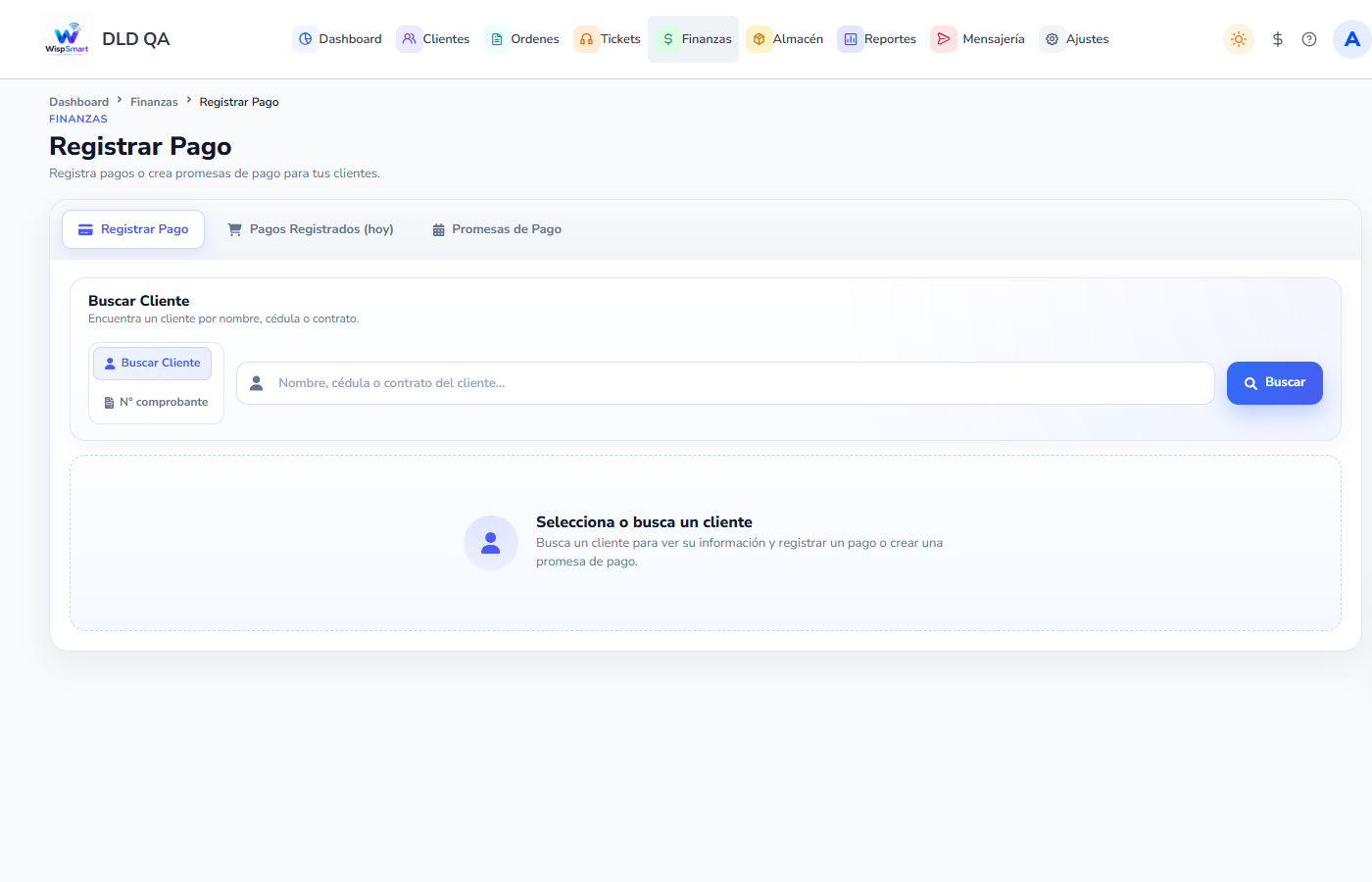1372x882 pixels.
Task: Click the DLD QA company name
Action: [x=136, y=39]
